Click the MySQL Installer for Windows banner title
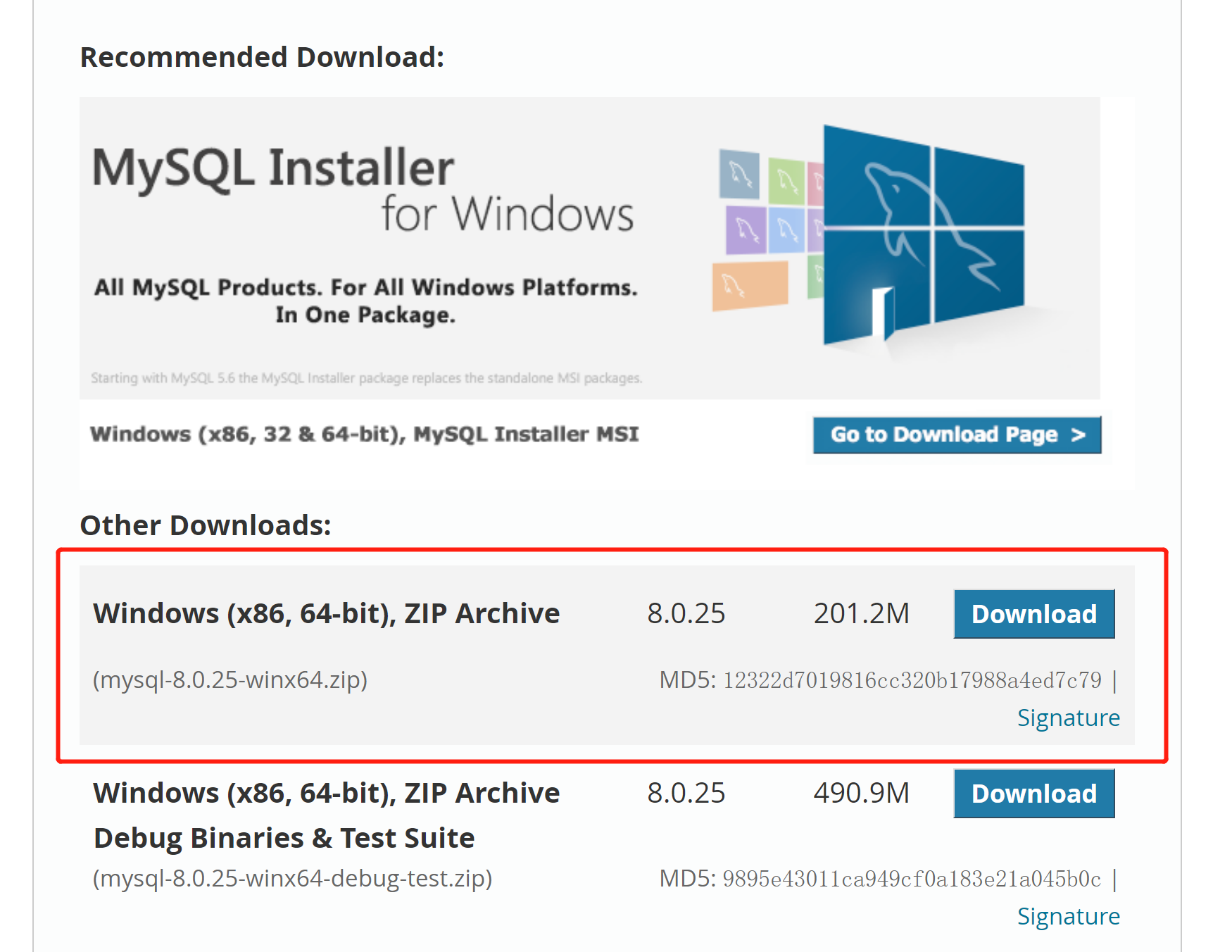This screenshot has height=952, width=1232. 364,189
